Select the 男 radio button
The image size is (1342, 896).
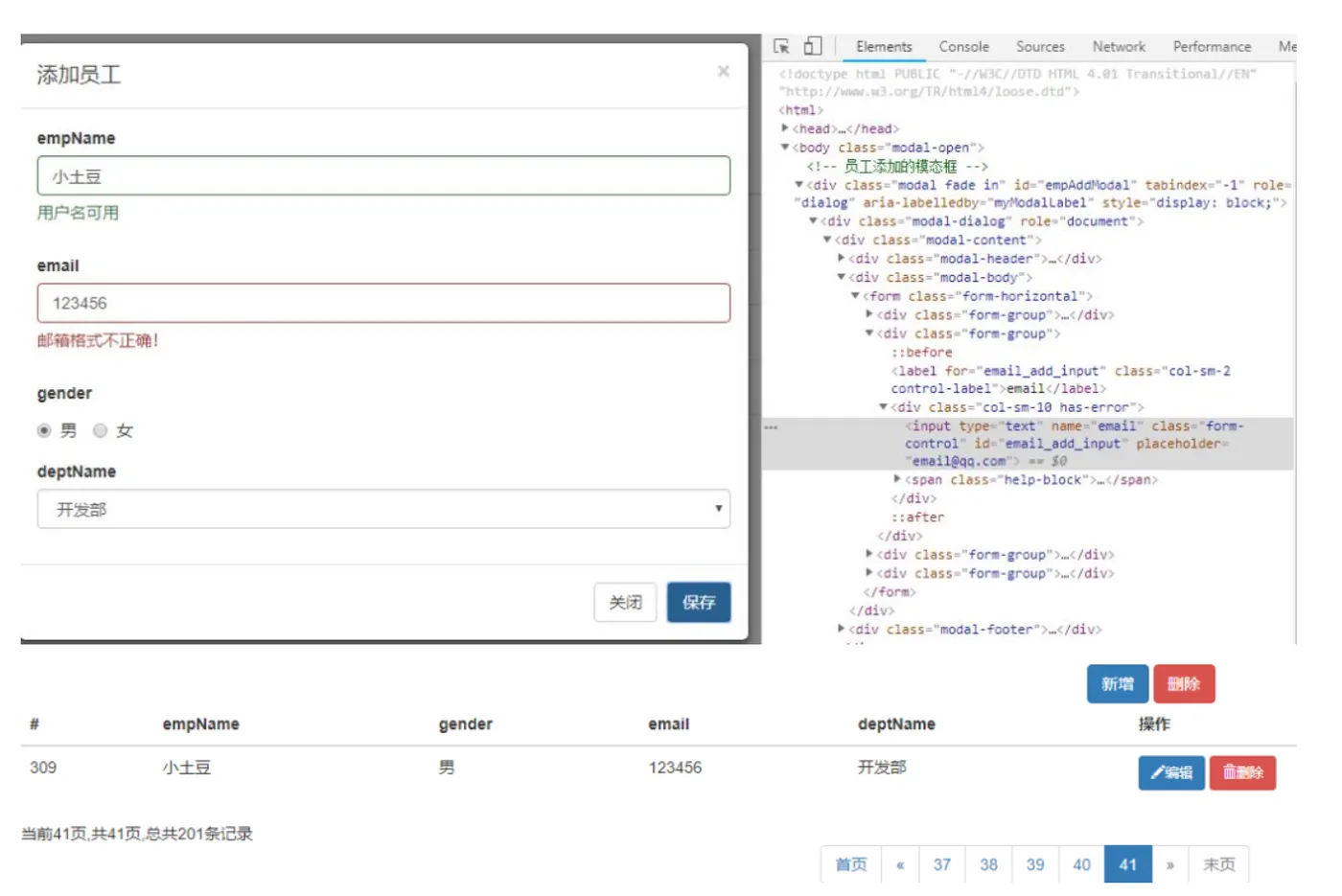click(x=44, y=430)
